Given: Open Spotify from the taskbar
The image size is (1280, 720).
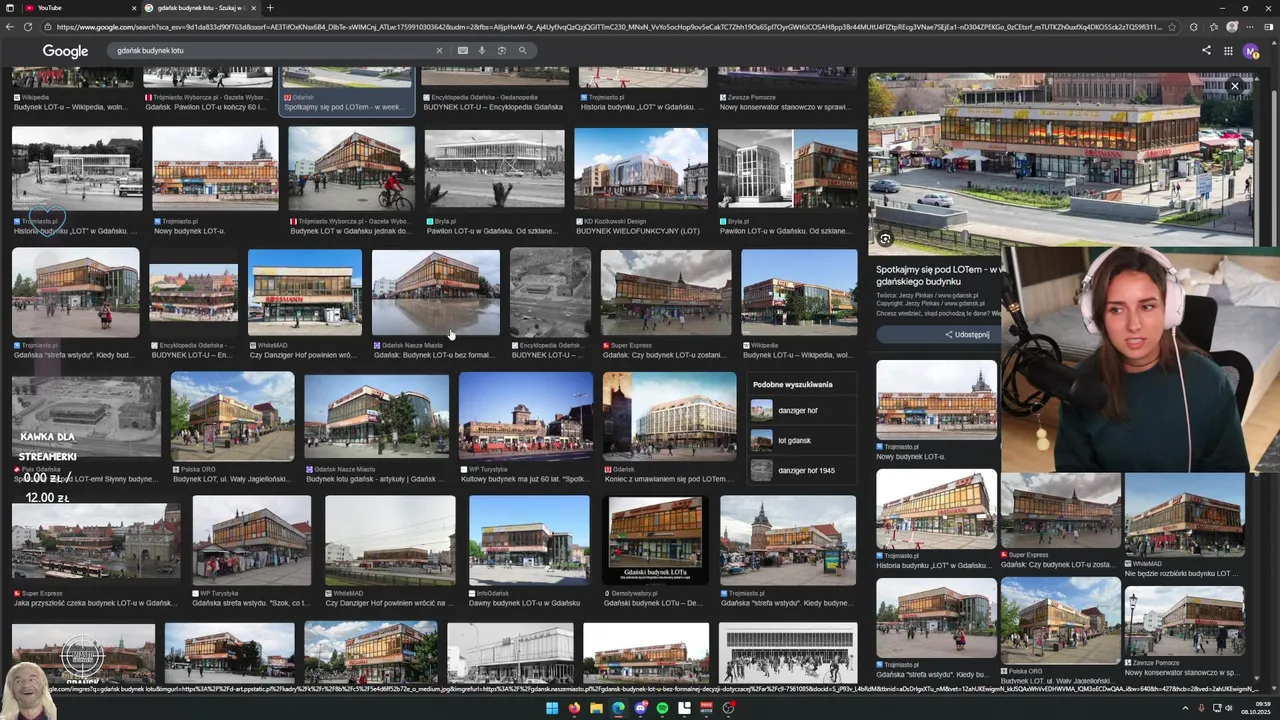Looking at the screenshot, I should [662, 708].
